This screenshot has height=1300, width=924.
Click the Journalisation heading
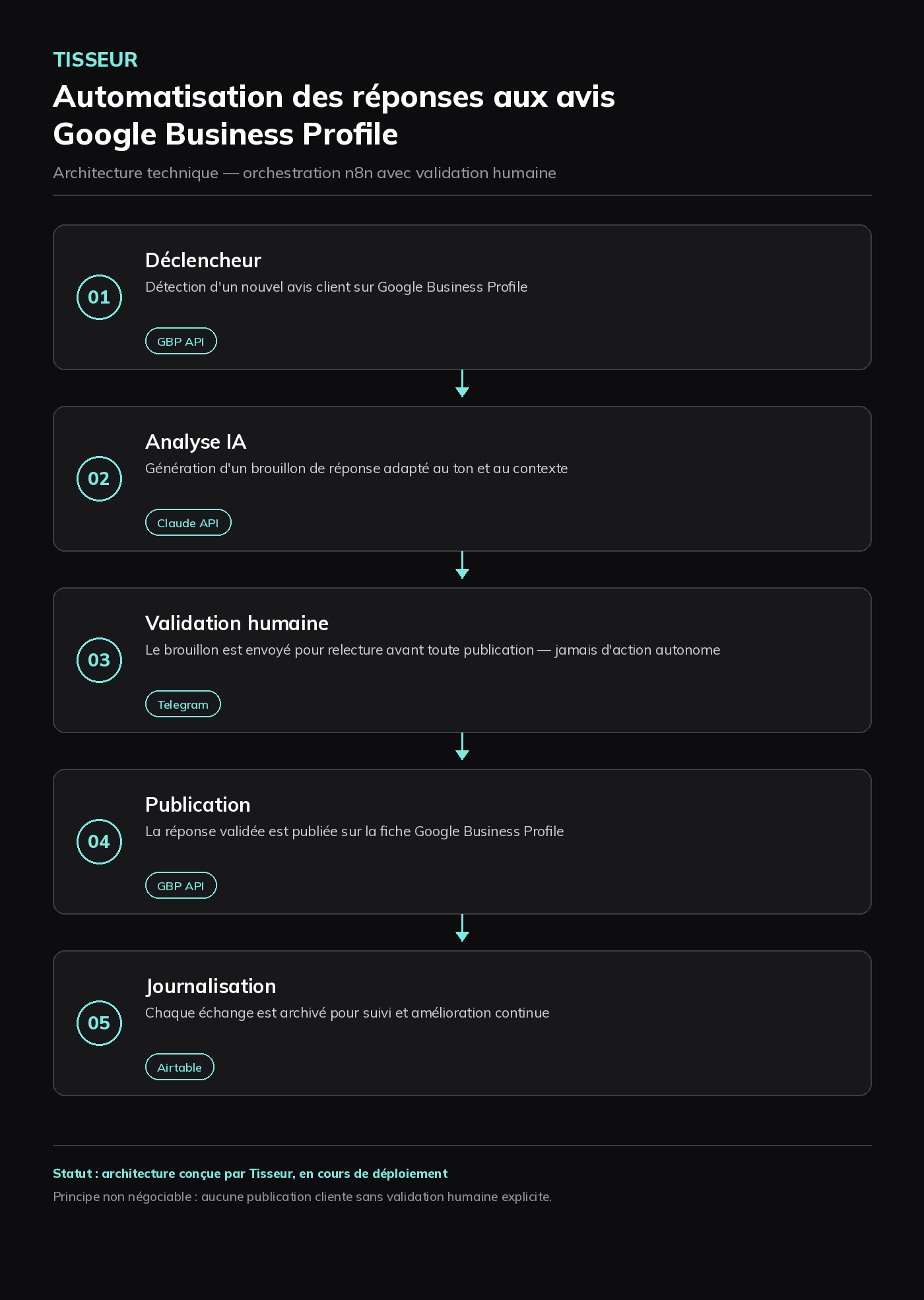pyautogui.click(x=211, y=986)
